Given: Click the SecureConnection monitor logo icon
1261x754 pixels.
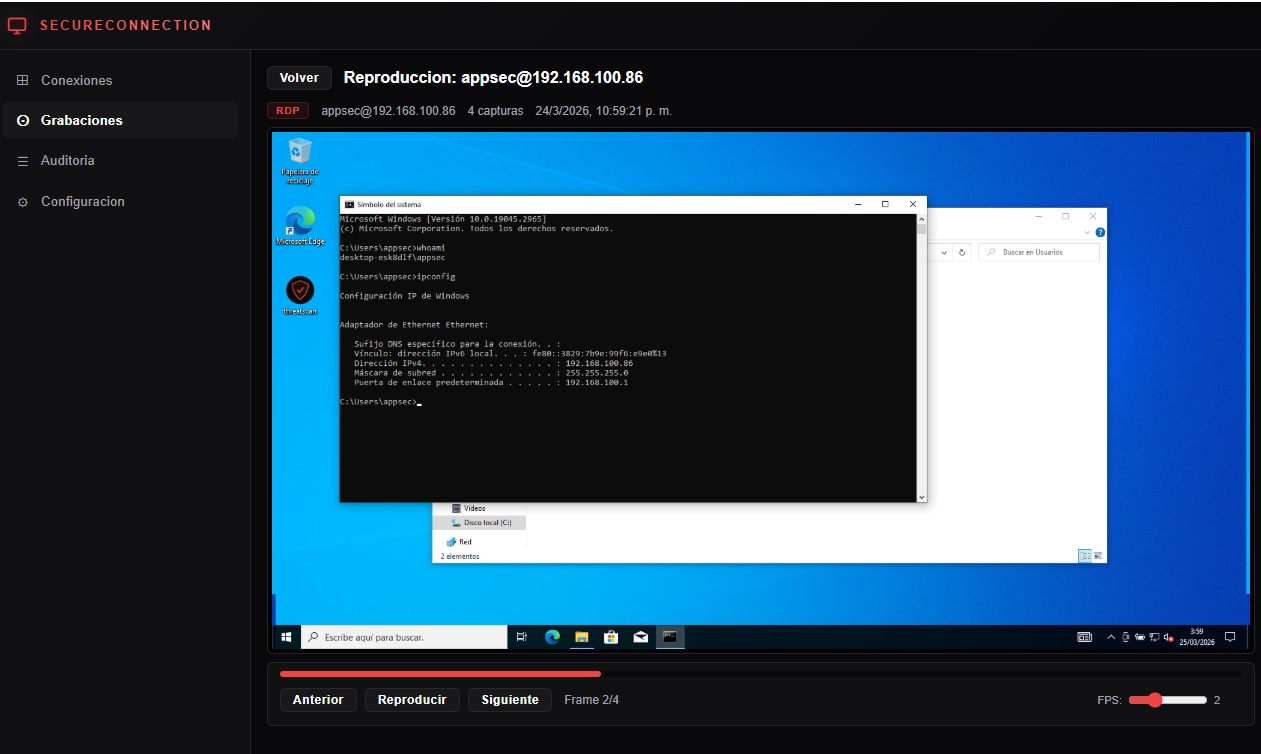Looking at the screenshot, I should [17, 26].
